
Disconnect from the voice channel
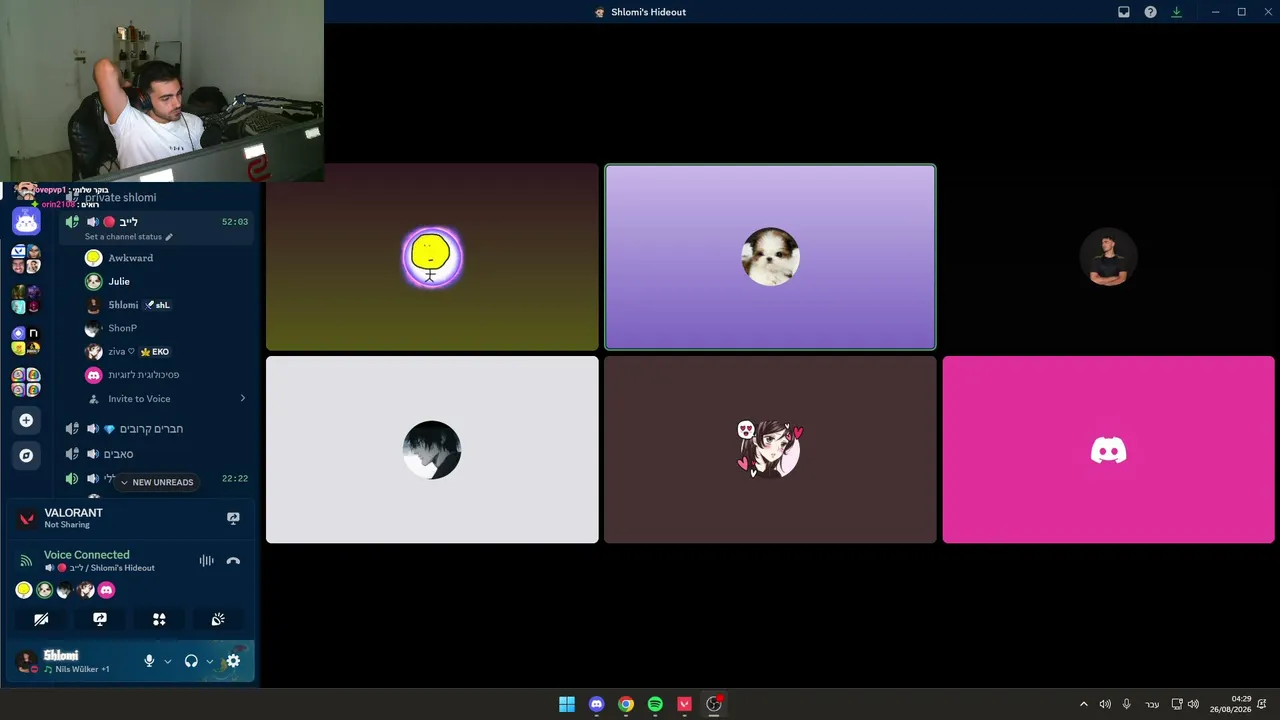(233, 561)
